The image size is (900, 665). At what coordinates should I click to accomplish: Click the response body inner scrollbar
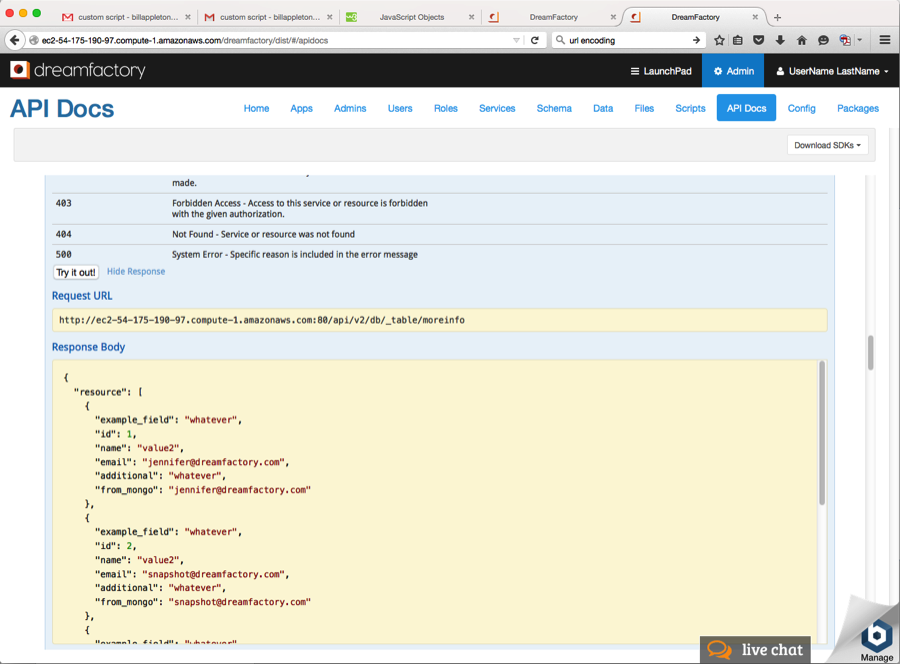point(821,433)
